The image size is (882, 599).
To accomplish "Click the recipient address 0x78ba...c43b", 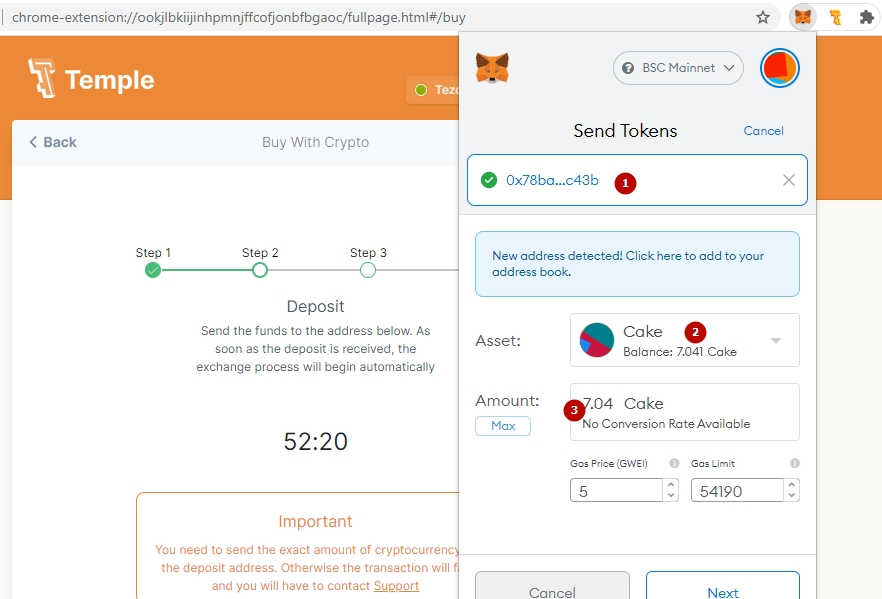I will click(x=552, y=180).
